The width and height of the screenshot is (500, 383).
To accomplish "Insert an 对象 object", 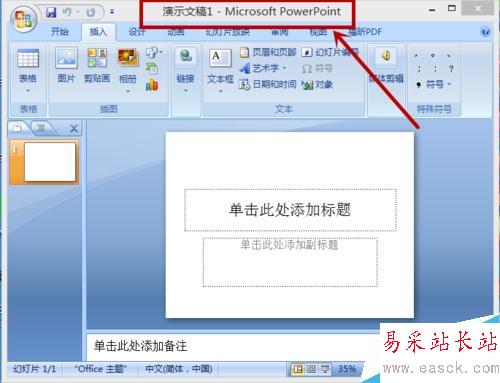I will (x=317, y=85).
